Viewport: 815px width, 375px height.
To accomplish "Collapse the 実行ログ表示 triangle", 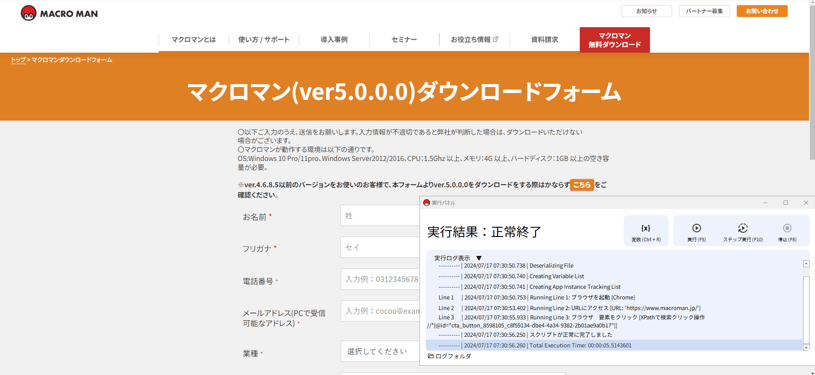I will tap(479, 258).
